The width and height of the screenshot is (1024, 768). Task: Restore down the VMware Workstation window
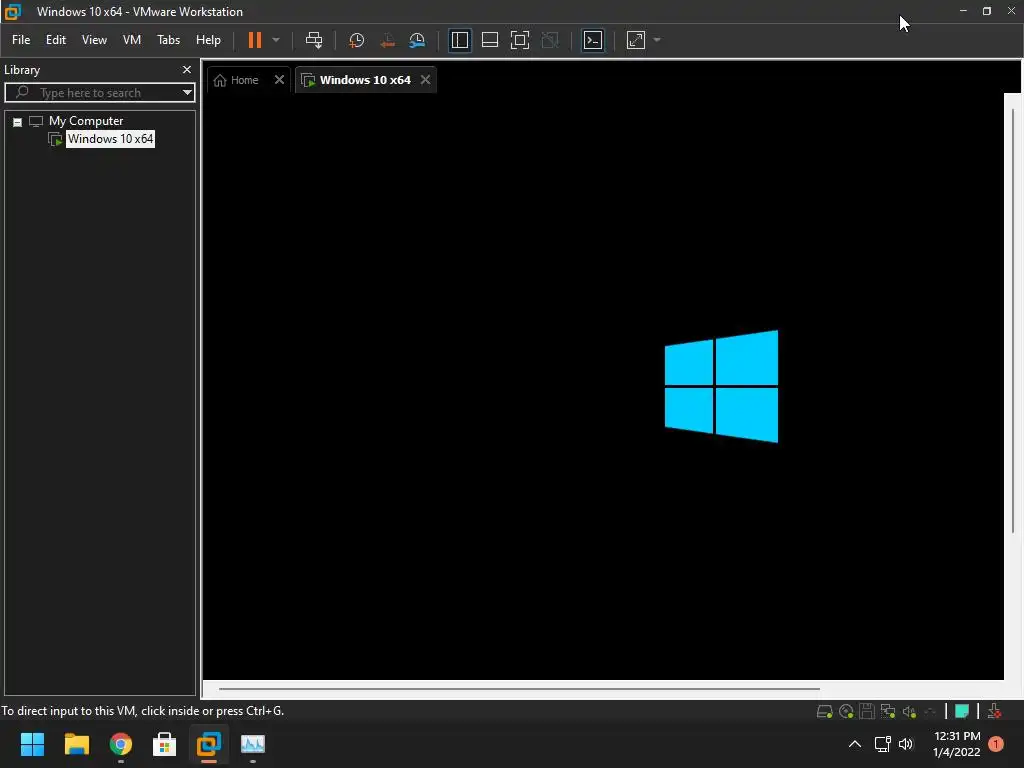pos(987,11)
